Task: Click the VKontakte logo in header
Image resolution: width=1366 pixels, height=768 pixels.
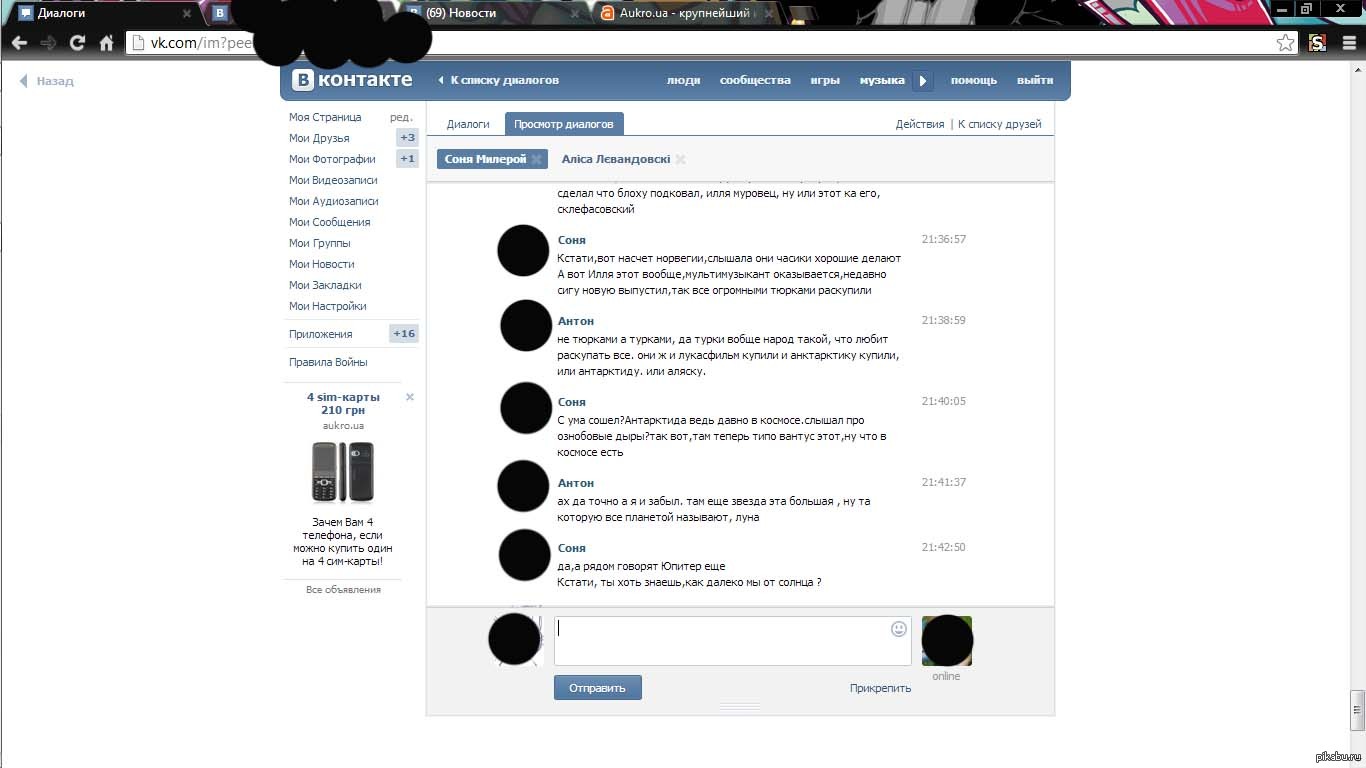Action: 352,80
